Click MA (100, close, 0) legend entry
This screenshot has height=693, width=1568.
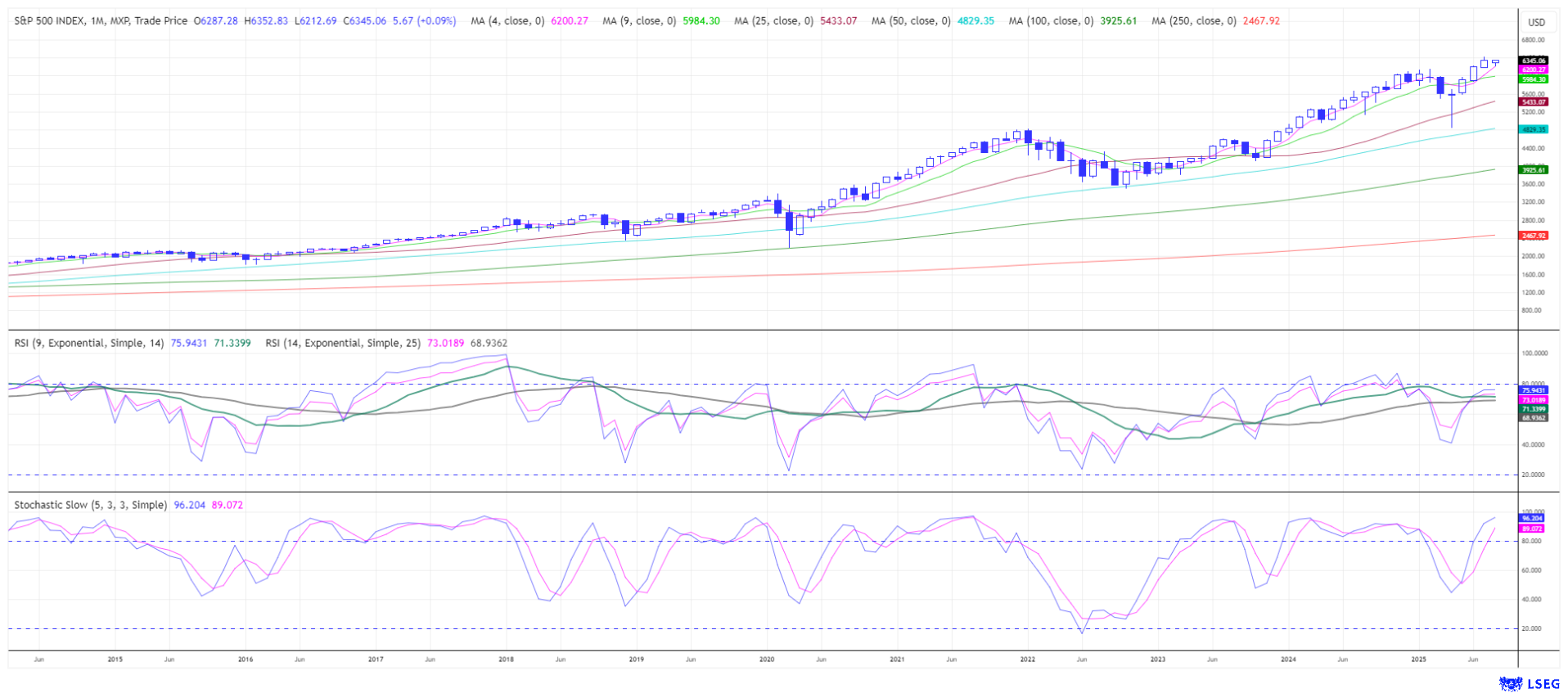pyautogui.click(x=1050, y=20)
